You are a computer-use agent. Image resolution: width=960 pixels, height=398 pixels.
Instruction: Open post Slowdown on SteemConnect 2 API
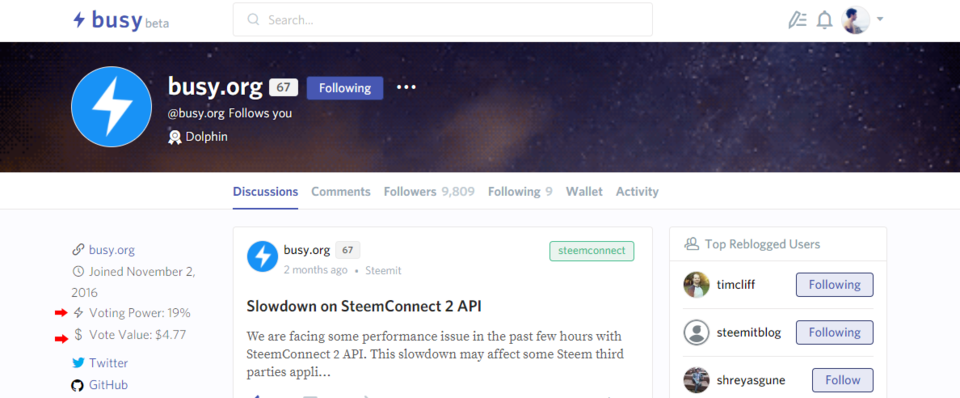[x=364, y=306]
